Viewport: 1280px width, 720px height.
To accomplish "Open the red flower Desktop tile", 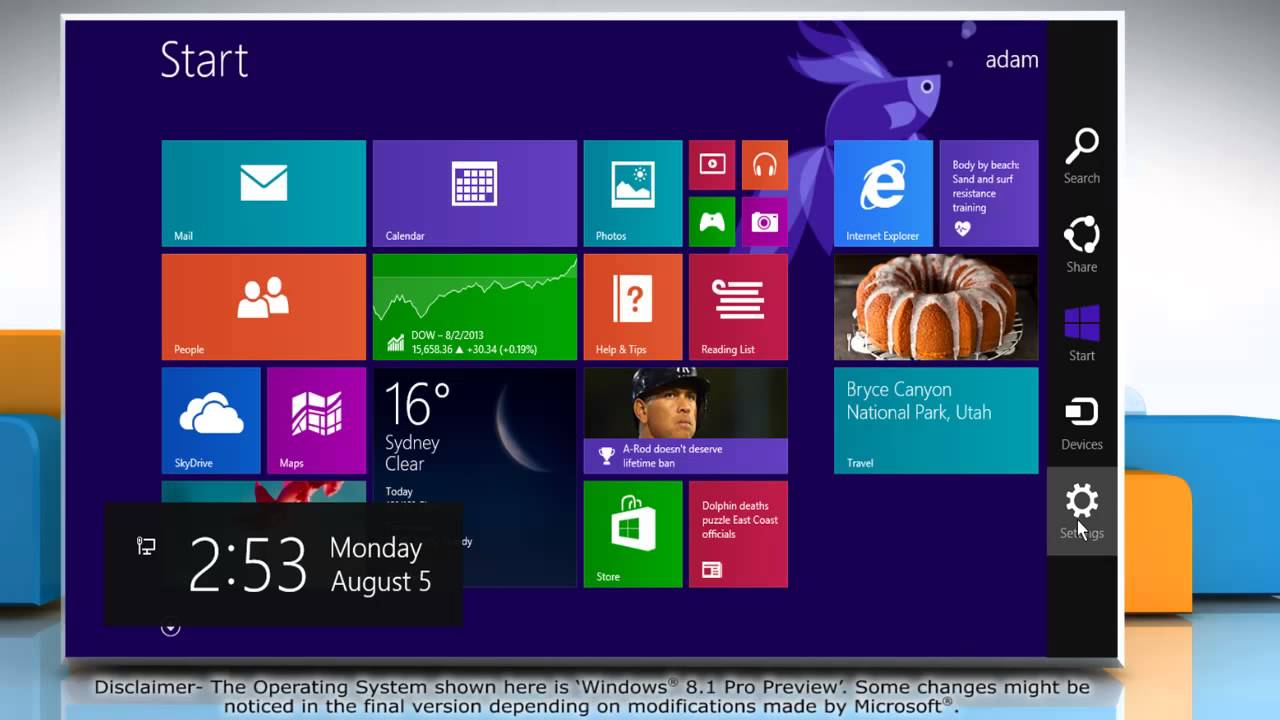I will (x=264, y=492).
